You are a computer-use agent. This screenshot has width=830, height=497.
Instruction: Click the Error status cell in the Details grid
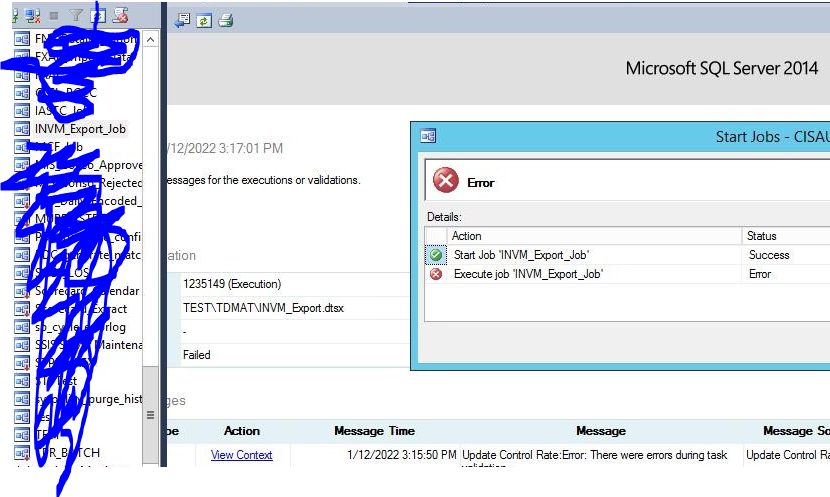click(760, 274)
